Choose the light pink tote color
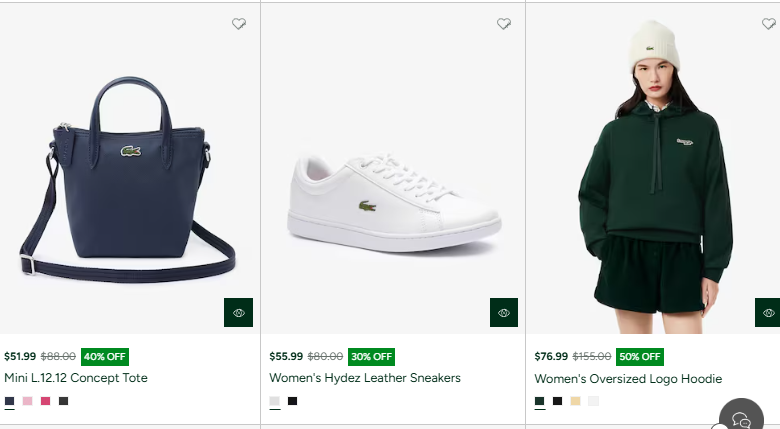Image resolution: width=780 pixels, height=429 pixels. pyautogui.click(x=28, y=401)
